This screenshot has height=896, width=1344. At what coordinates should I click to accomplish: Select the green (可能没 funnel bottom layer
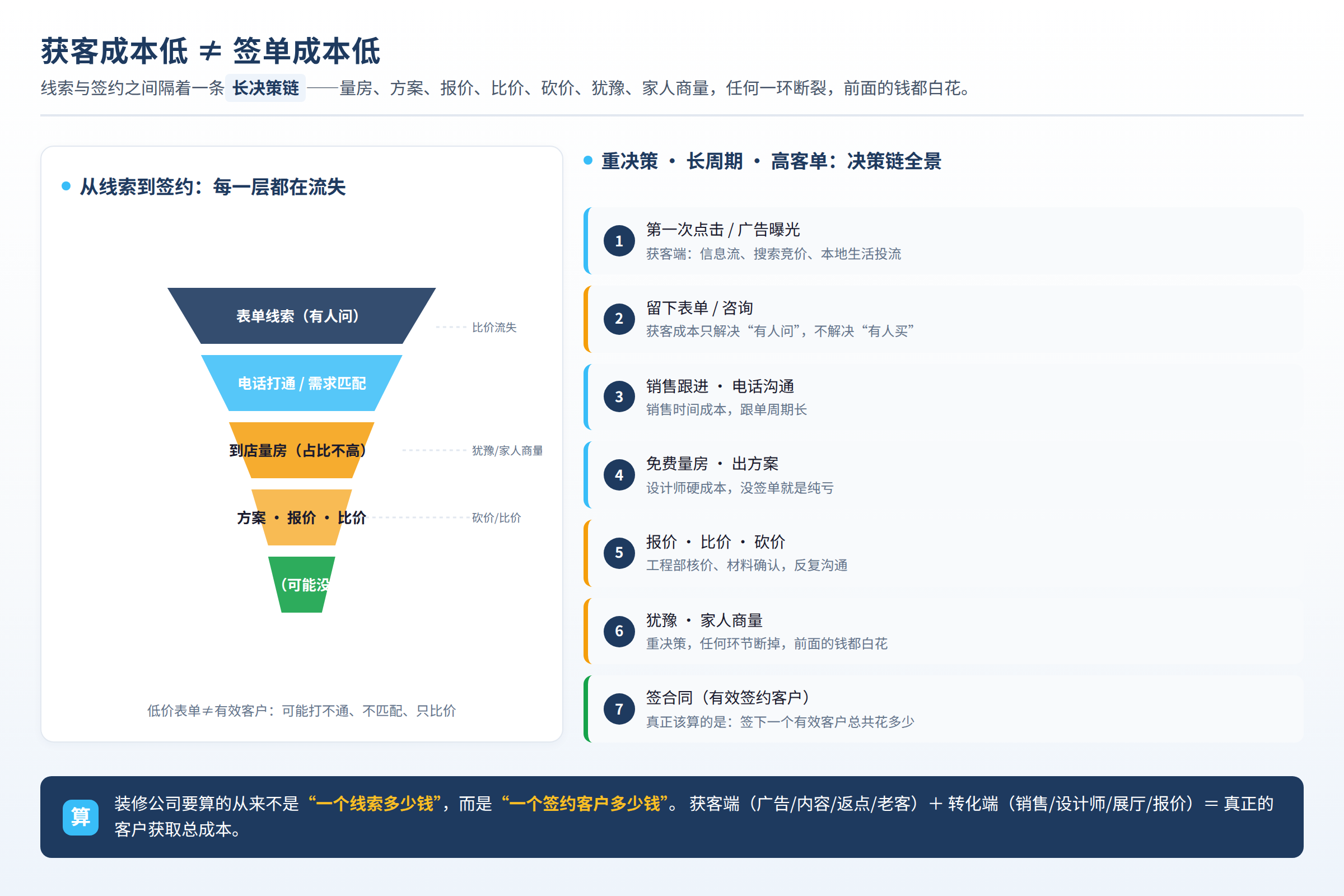(301, 585)
